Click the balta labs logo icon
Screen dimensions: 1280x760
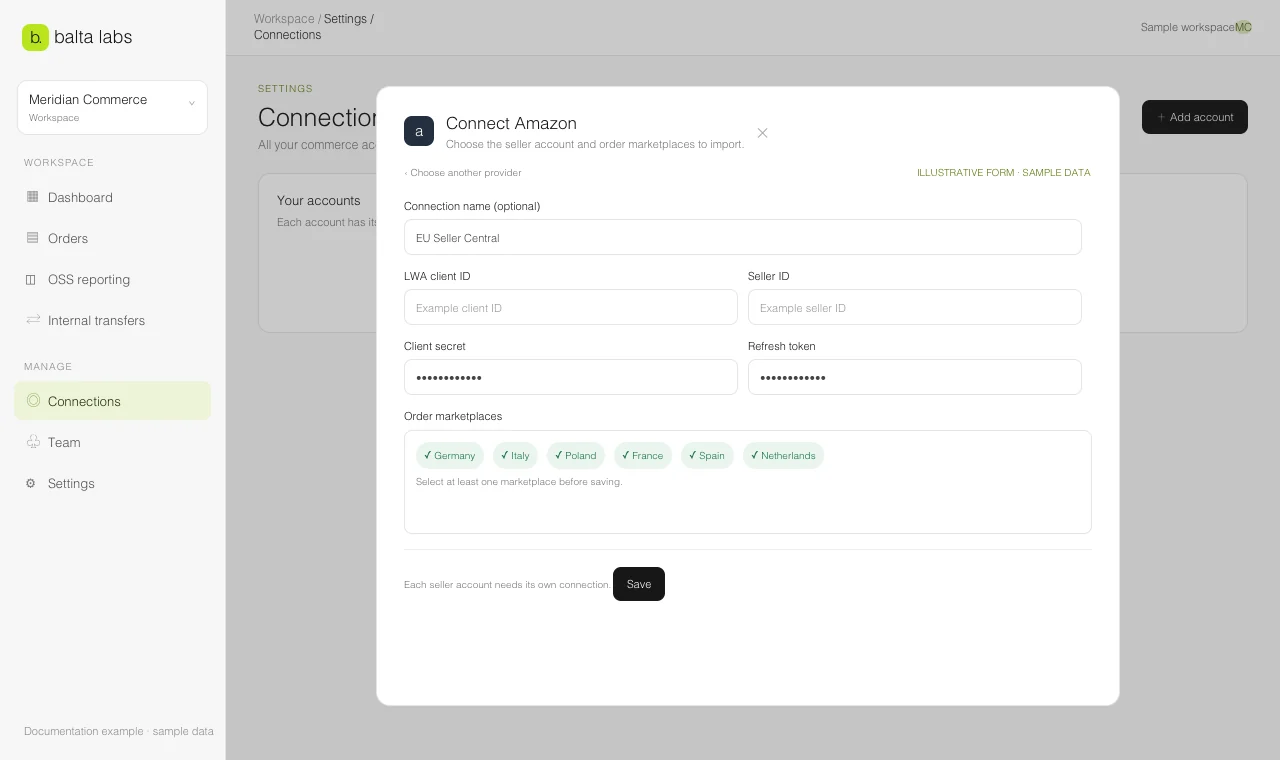pos(35,37)
